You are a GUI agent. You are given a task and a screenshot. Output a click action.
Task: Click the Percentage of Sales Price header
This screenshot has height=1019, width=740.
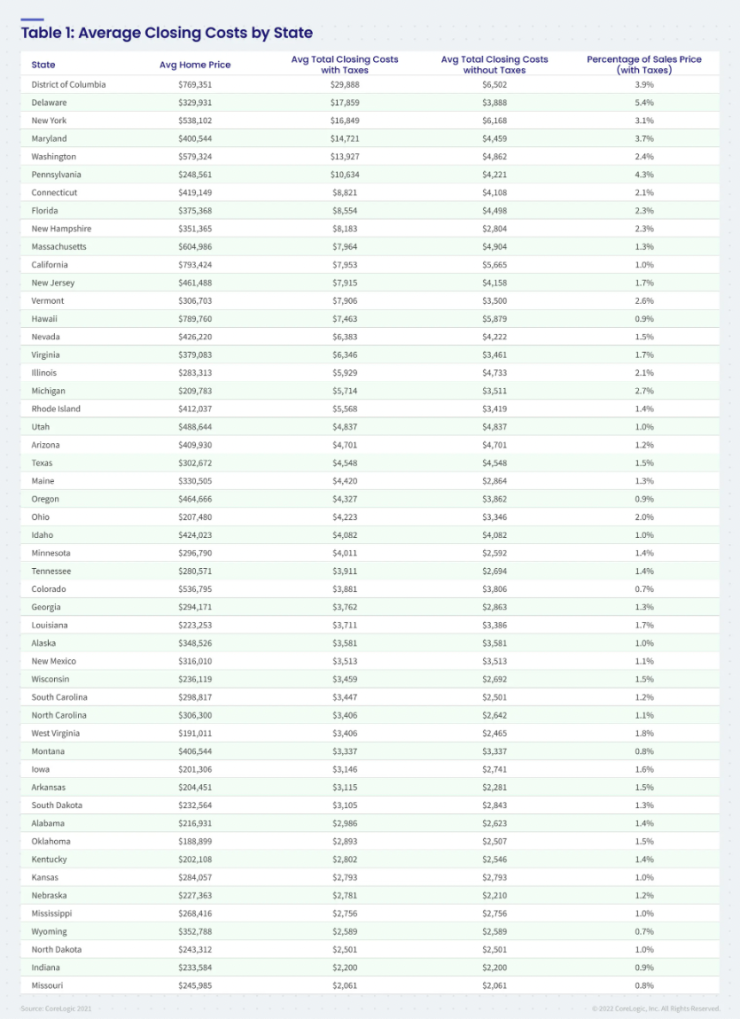(644, 65)
